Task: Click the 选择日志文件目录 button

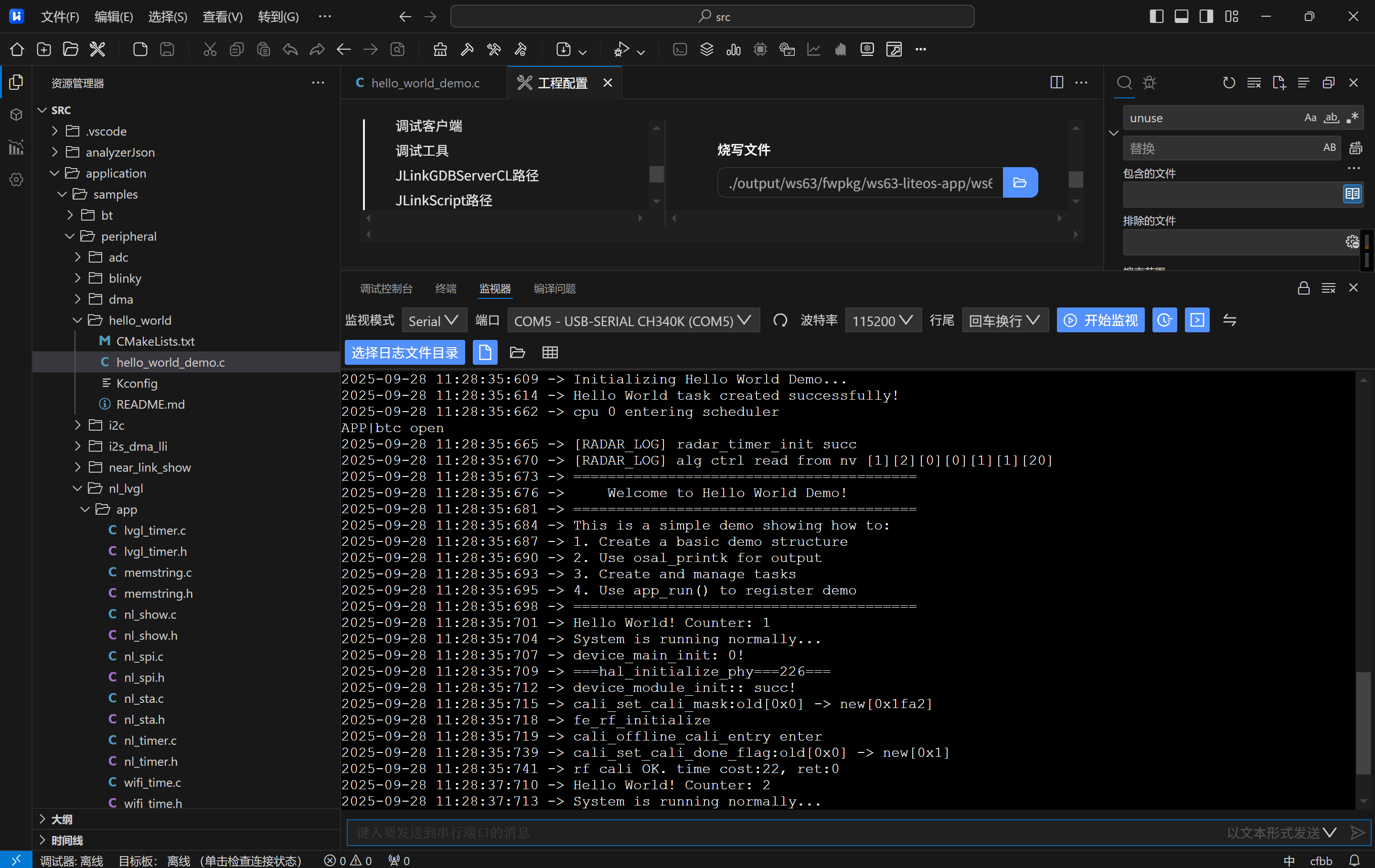Action: (405, 353)
